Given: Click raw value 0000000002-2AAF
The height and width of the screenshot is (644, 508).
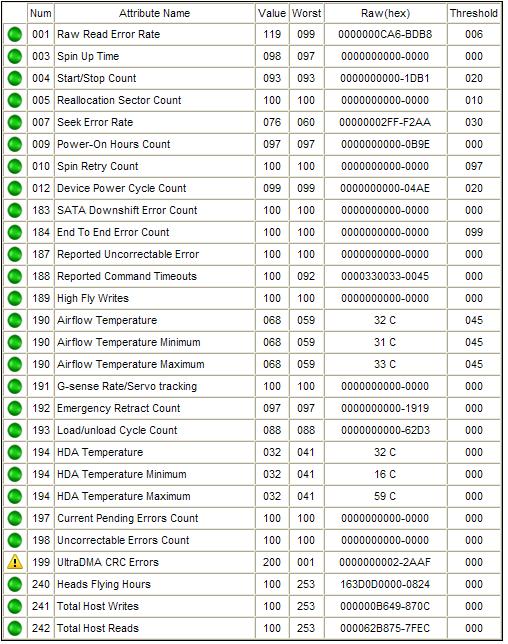Looking at the screenshot, I should [x=385, y=562].
